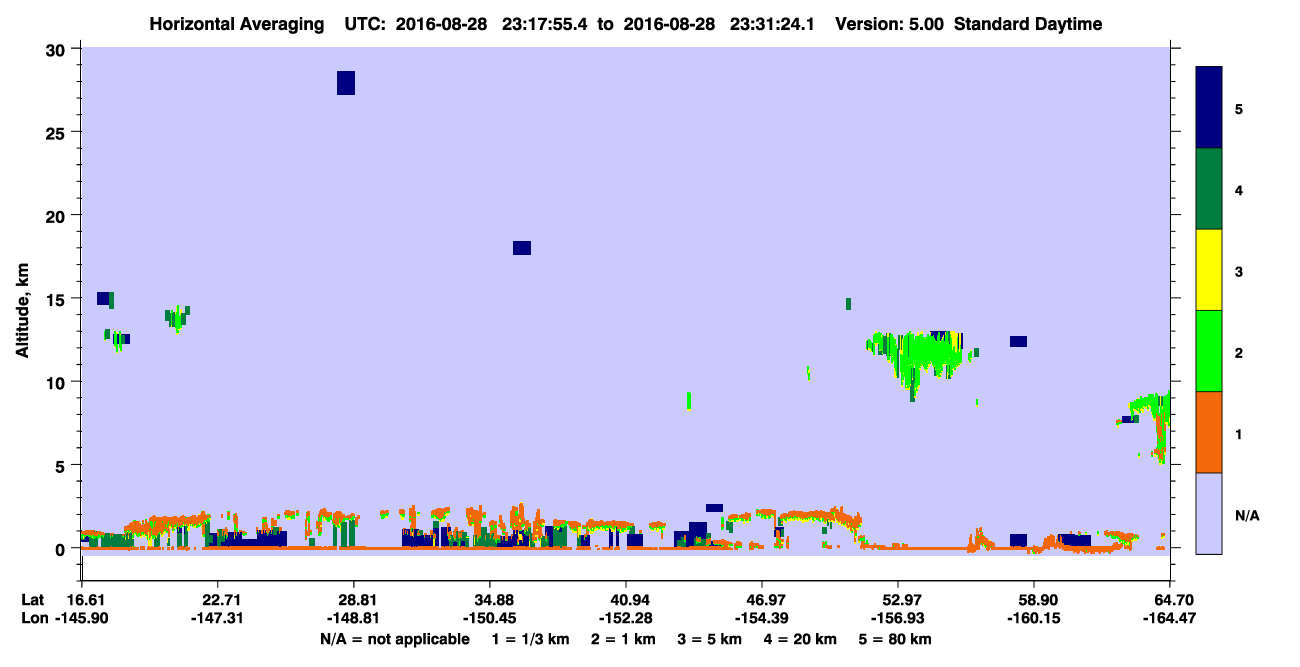Screen dimensions: 1300x667
Task: Click the dark blue feature near 28 km altitude
Action: 346,83
